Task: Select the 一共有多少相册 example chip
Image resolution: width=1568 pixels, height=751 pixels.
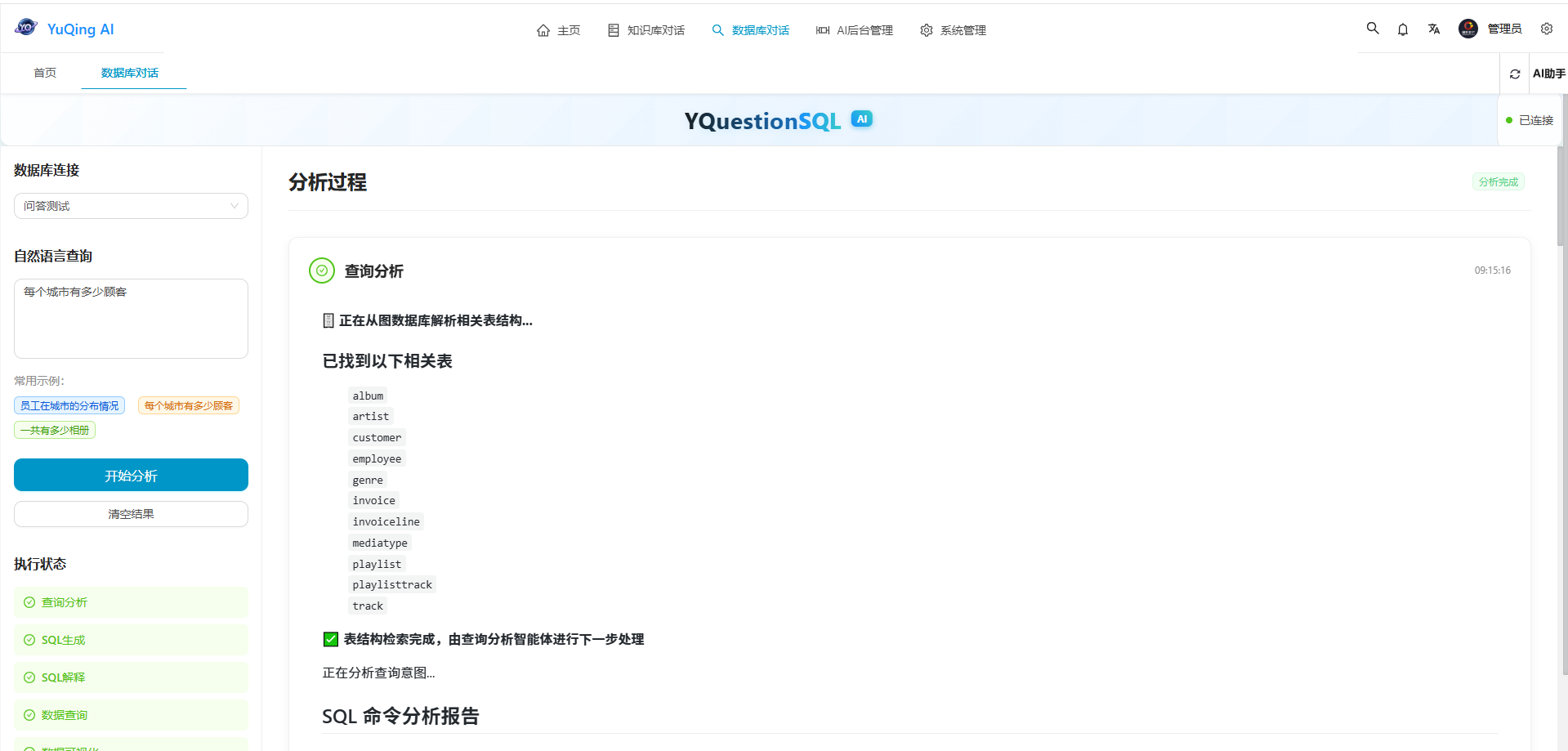Action: click(54, 429)
